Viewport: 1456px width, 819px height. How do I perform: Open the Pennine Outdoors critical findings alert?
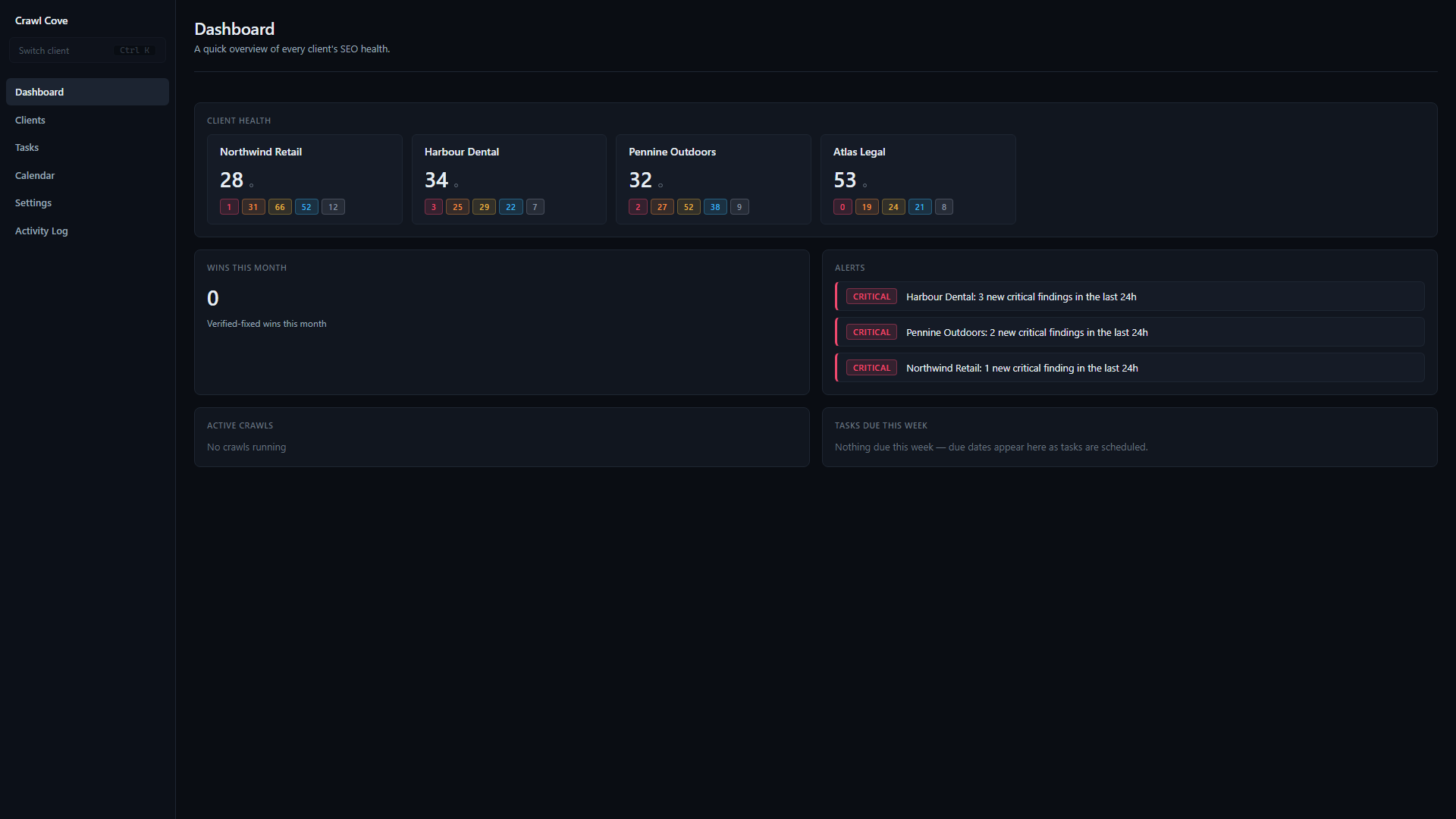[x=1130, y=332]
